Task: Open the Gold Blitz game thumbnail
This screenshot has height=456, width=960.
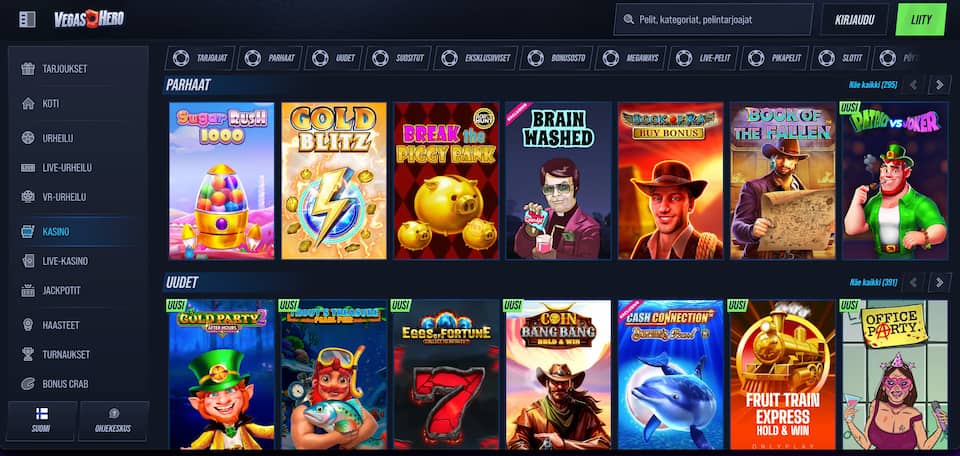Action: 333,181
